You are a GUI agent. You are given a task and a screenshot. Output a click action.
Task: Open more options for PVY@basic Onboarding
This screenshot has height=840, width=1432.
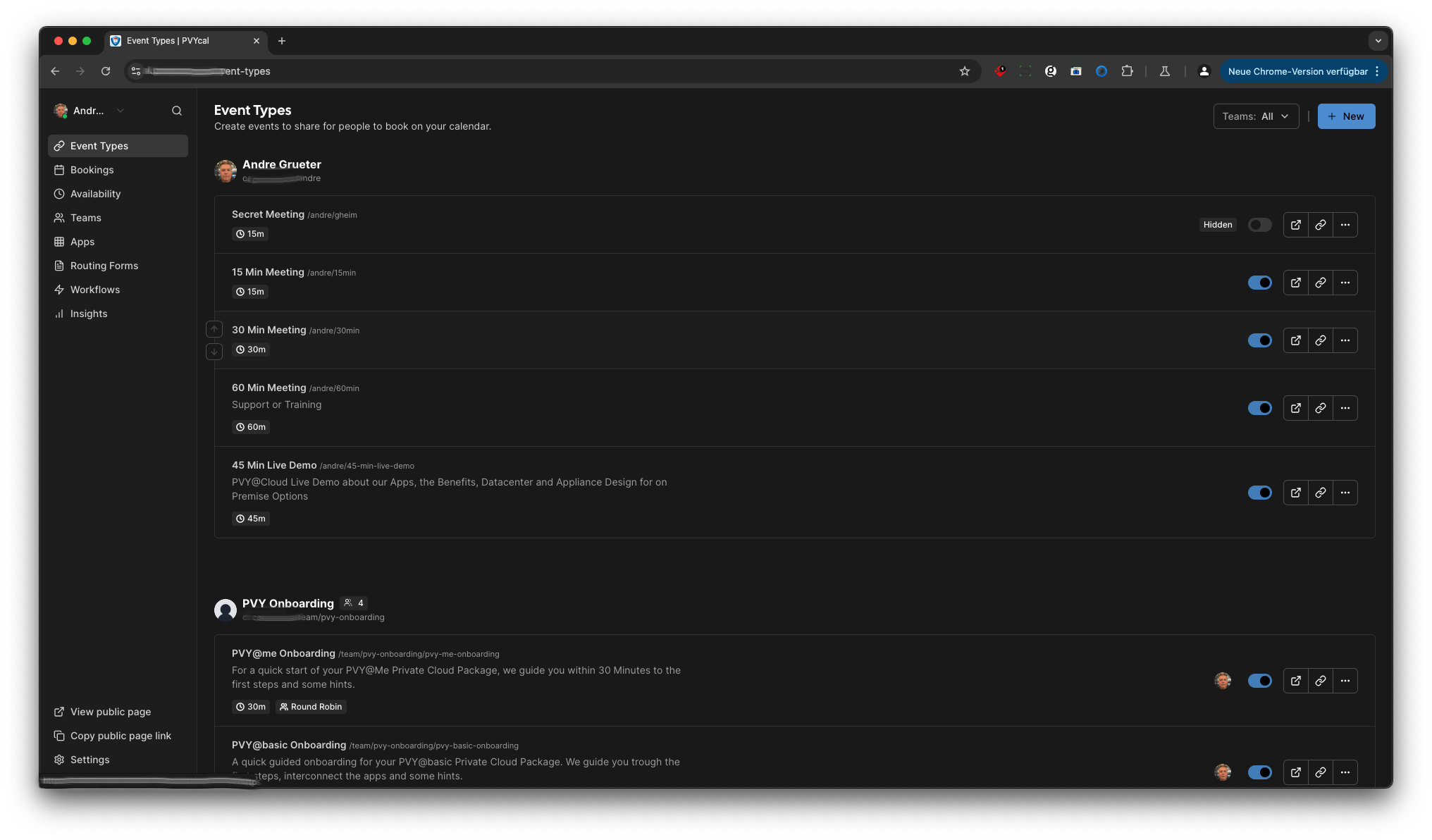click(1345, 772)
